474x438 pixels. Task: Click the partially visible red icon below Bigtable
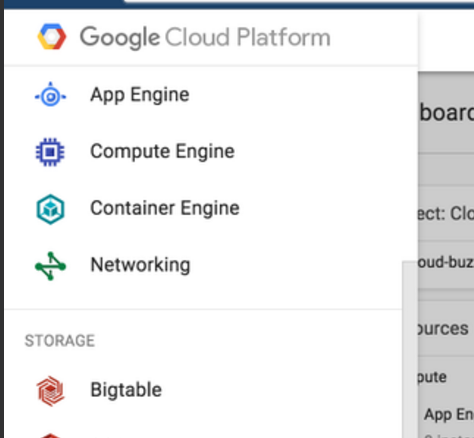click(50, 435)
